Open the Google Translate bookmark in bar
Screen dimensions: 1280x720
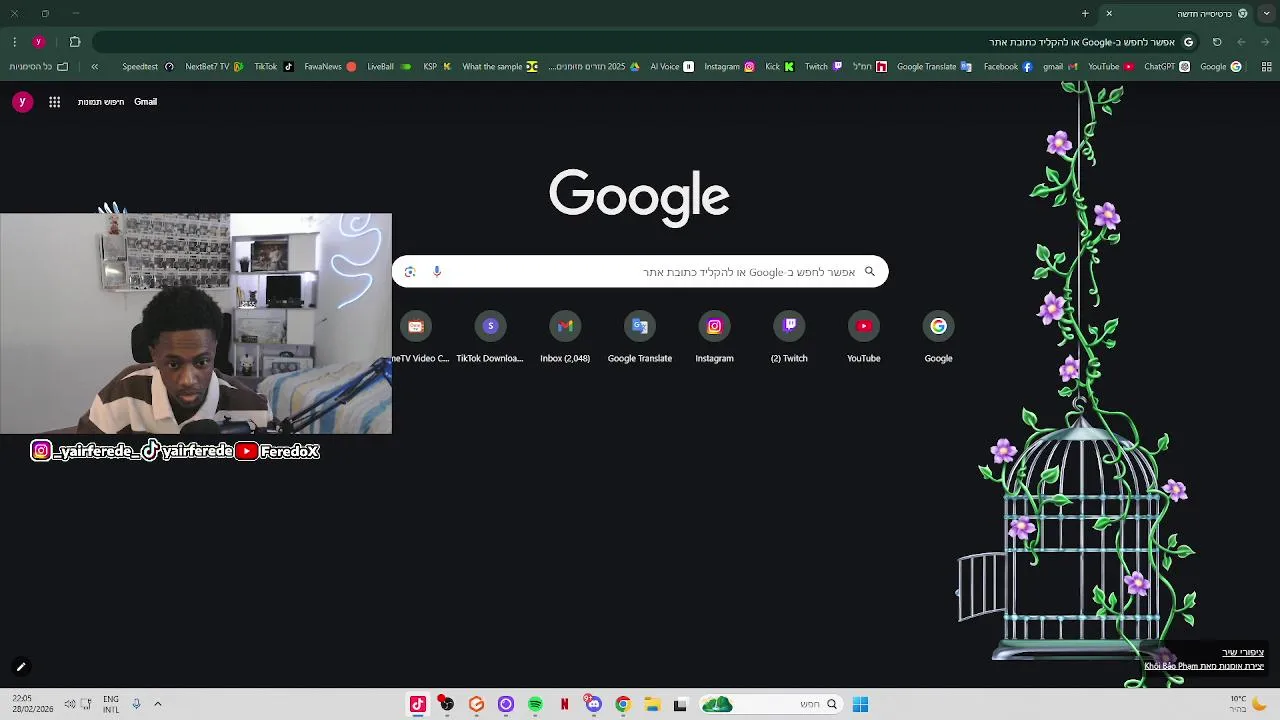tap(934, 67)
